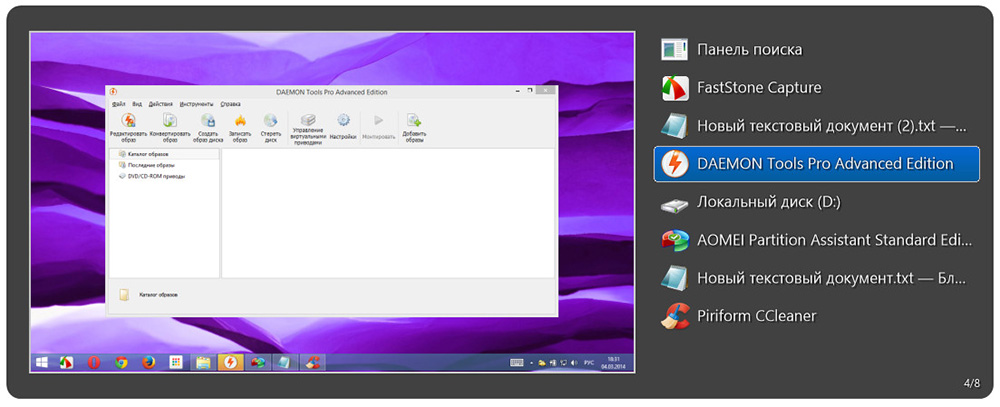The image size is (1000, 407).
Task: Open the Действия menu
Action: [161, 103]
